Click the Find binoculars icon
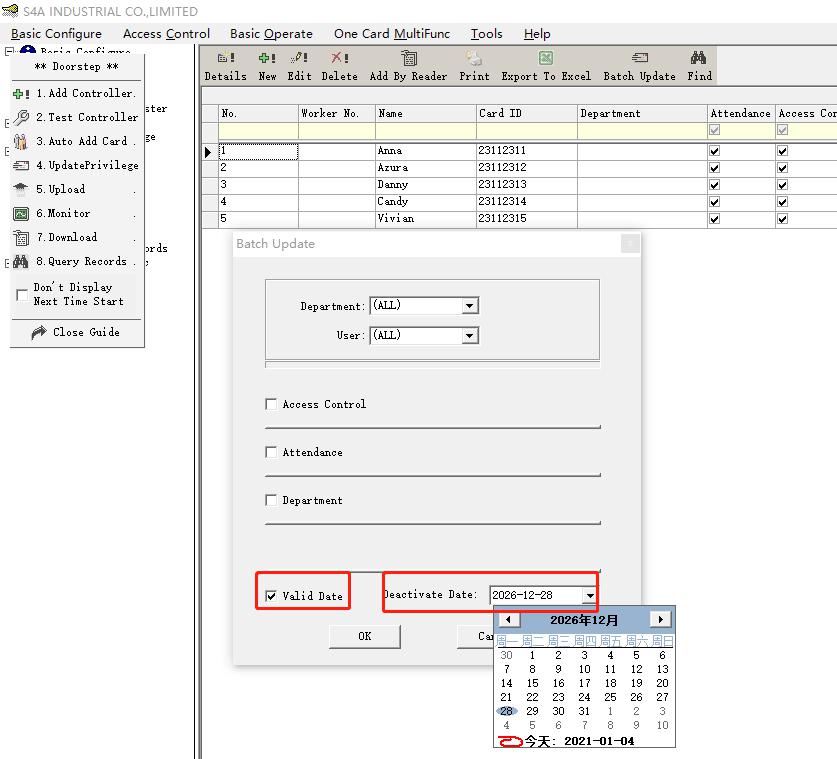 point(699,58)
